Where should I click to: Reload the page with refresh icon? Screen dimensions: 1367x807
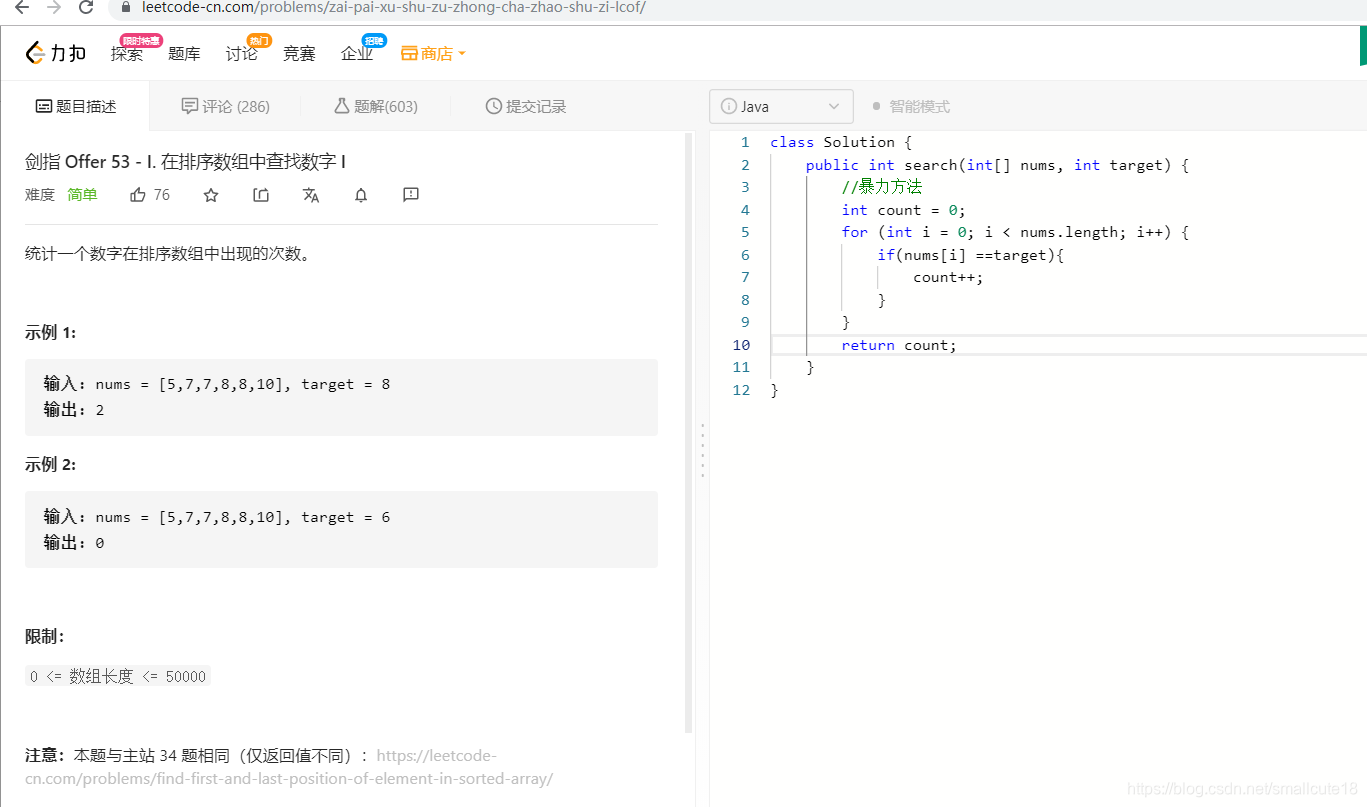pos(86,7)
